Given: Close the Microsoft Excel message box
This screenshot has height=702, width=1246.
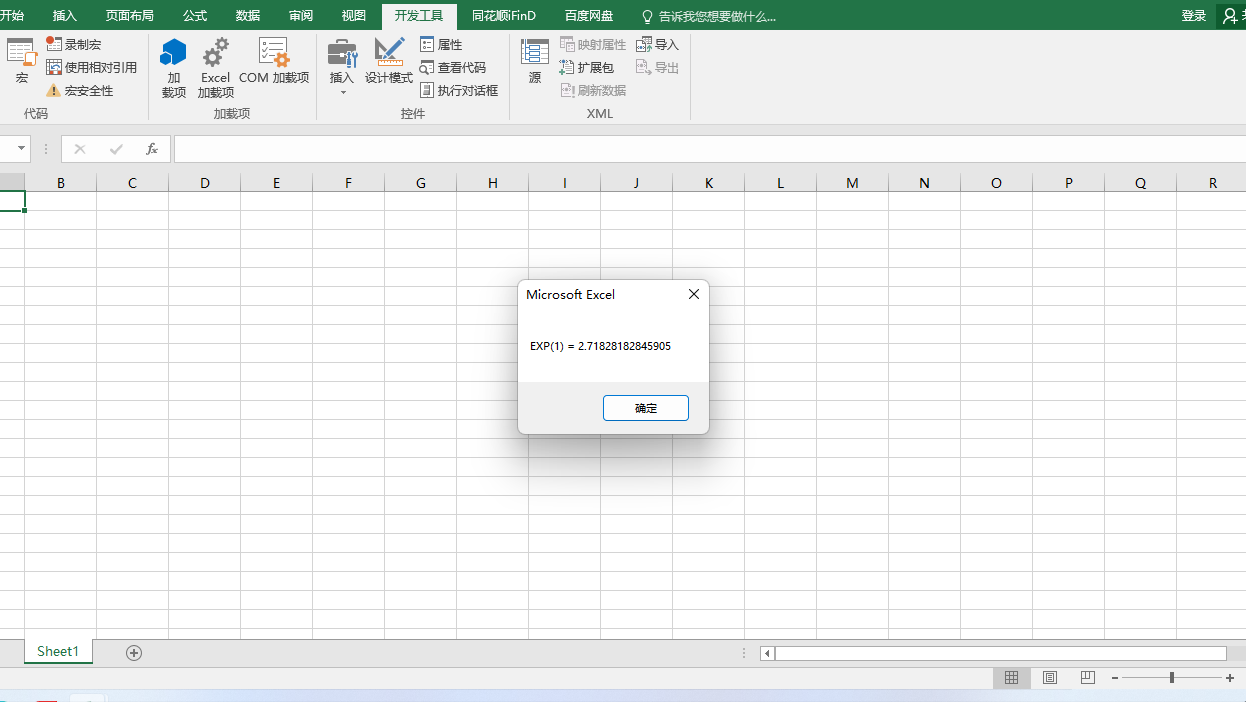Looking at the screenshot, I should coord(694,294).
